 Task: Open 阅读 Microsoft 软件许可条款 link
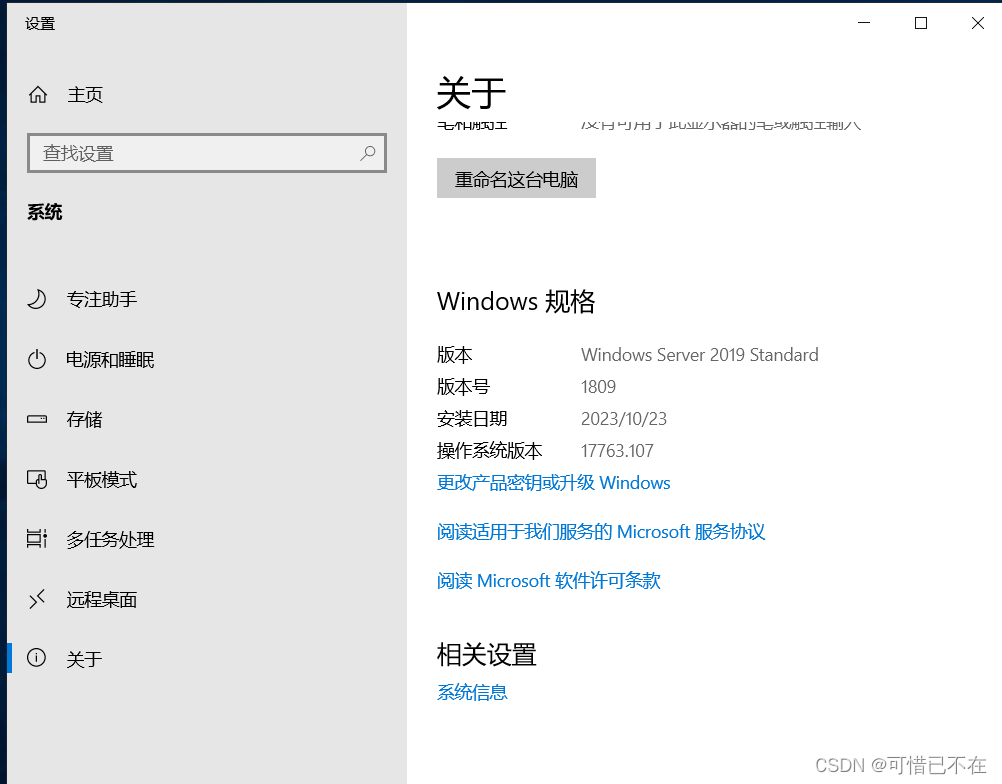point(548,580)
